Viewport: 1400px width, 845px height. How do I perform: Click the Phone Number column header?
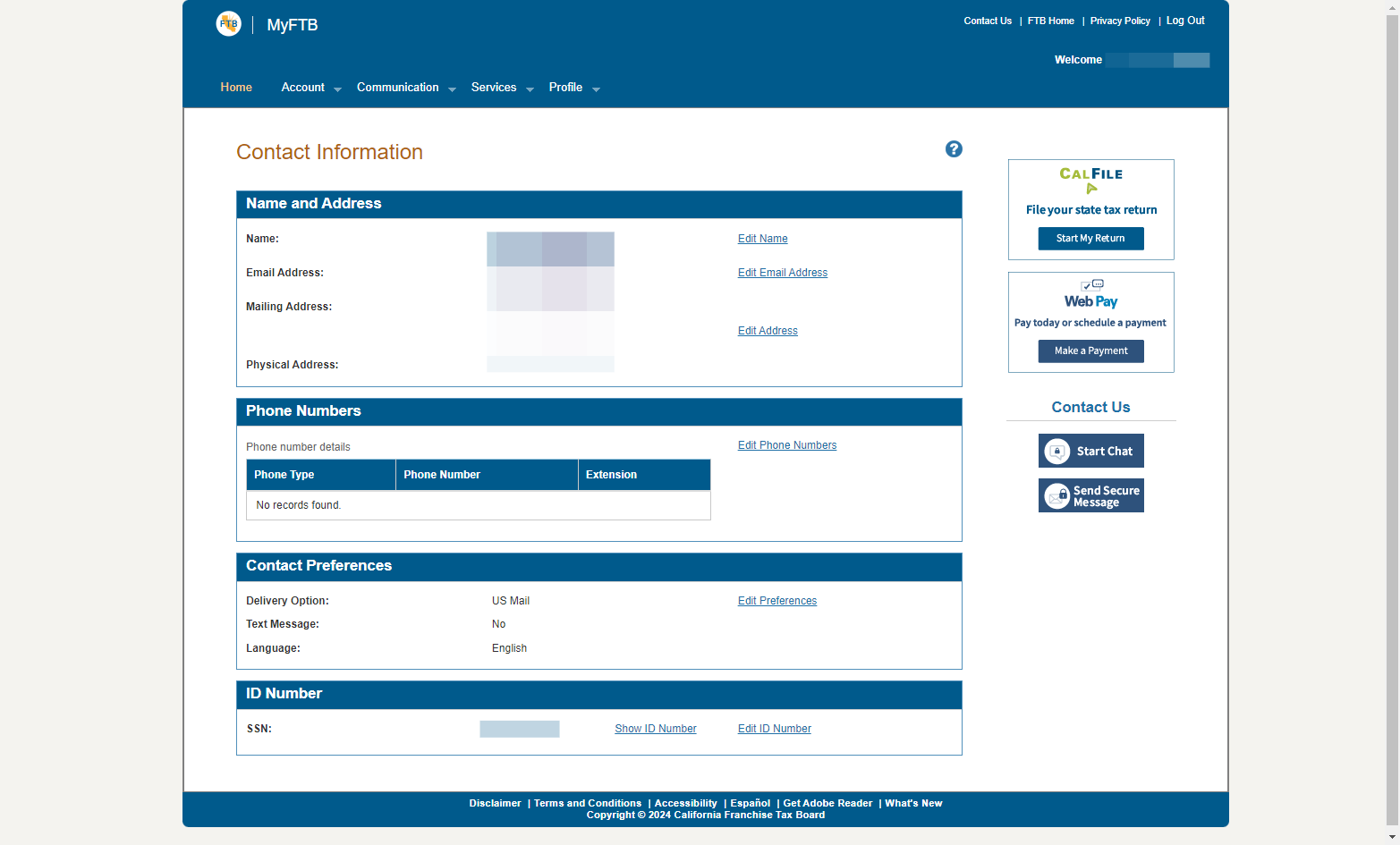point(487,475)
